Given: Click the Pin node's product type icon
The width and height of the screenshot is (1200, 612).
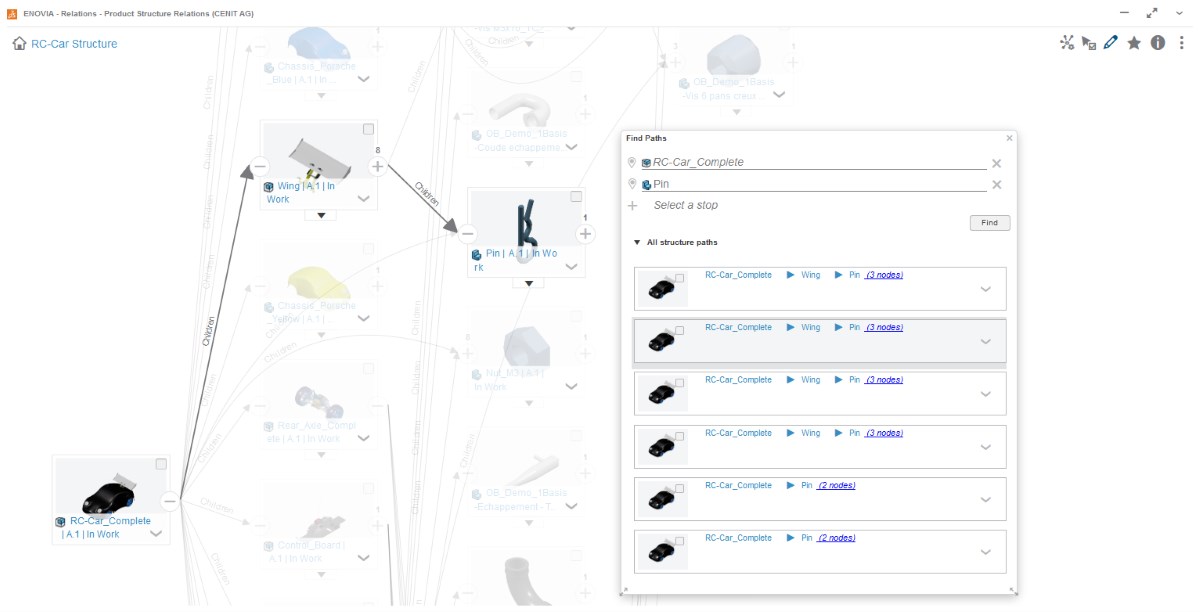Looking at the screenshot, I should point(477,255).
